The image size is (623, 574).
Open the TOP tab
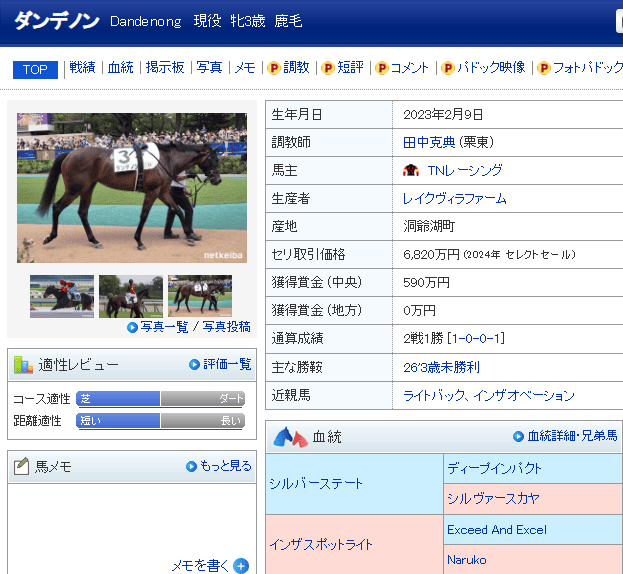35,70
